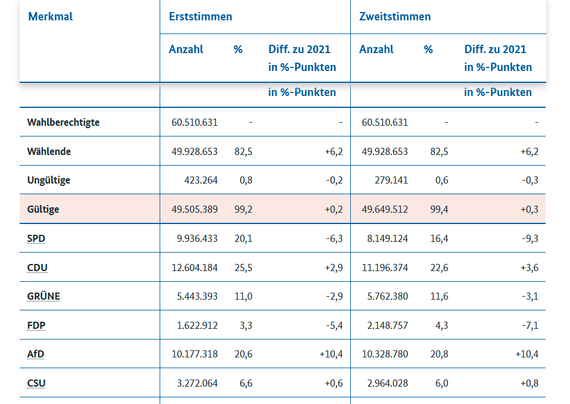The height and width of the screenshot is (404, 570).
Task: Select the Wählende row label
Action: [x=49, y=151]
